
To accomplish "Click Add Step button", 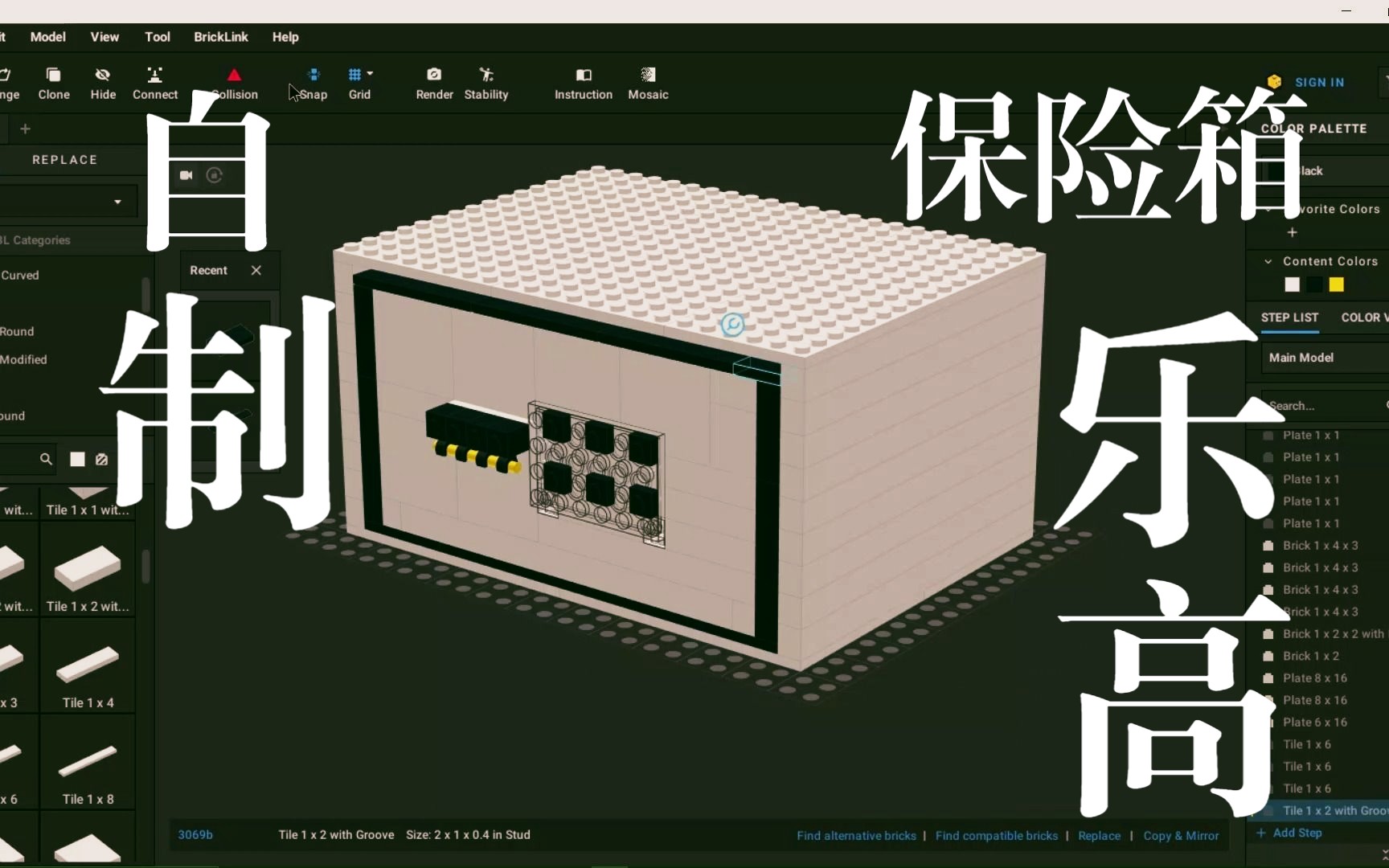I will point(1289,833).
